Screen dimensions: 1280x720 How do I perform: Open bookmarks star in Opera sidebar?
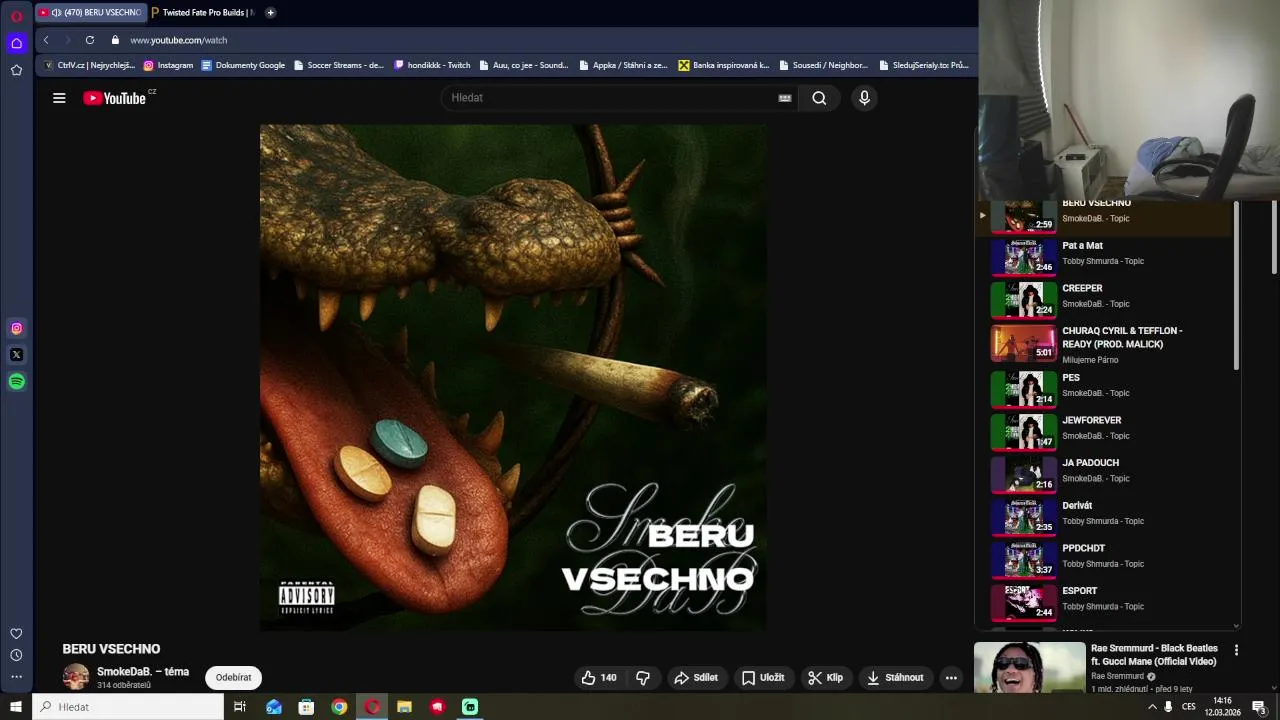pyautogui.click(x=16, y=70)
